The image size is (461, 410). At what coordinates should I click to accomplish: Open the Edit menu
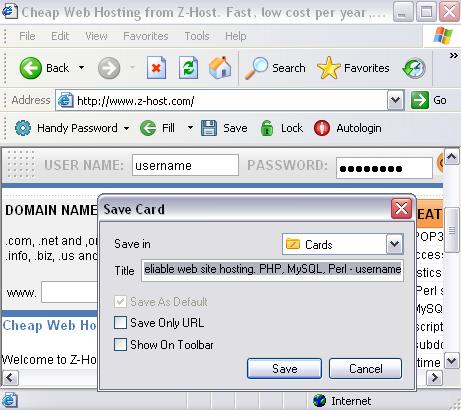pyautogui.click(x=60, y=36)
